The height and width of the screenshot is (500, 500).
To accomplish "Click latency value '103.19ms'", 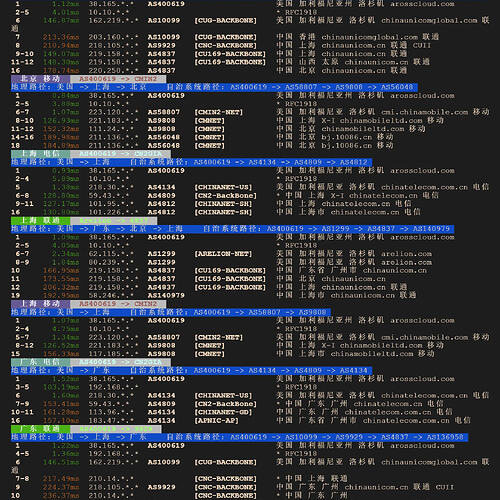I will click(x=61, y=387).
